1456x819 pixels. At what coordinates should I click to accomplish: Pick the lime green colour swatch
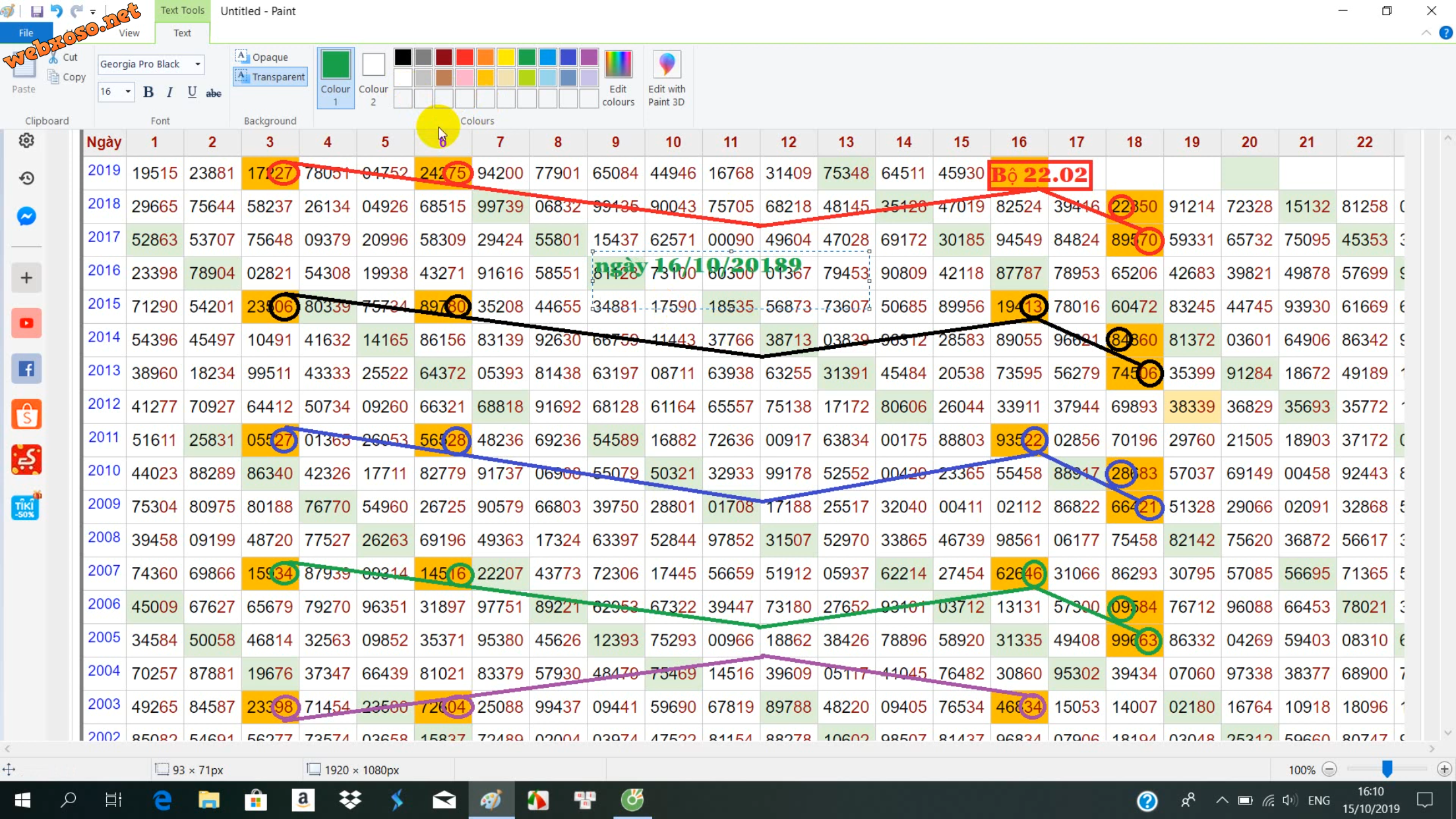[x=527, y=78]
